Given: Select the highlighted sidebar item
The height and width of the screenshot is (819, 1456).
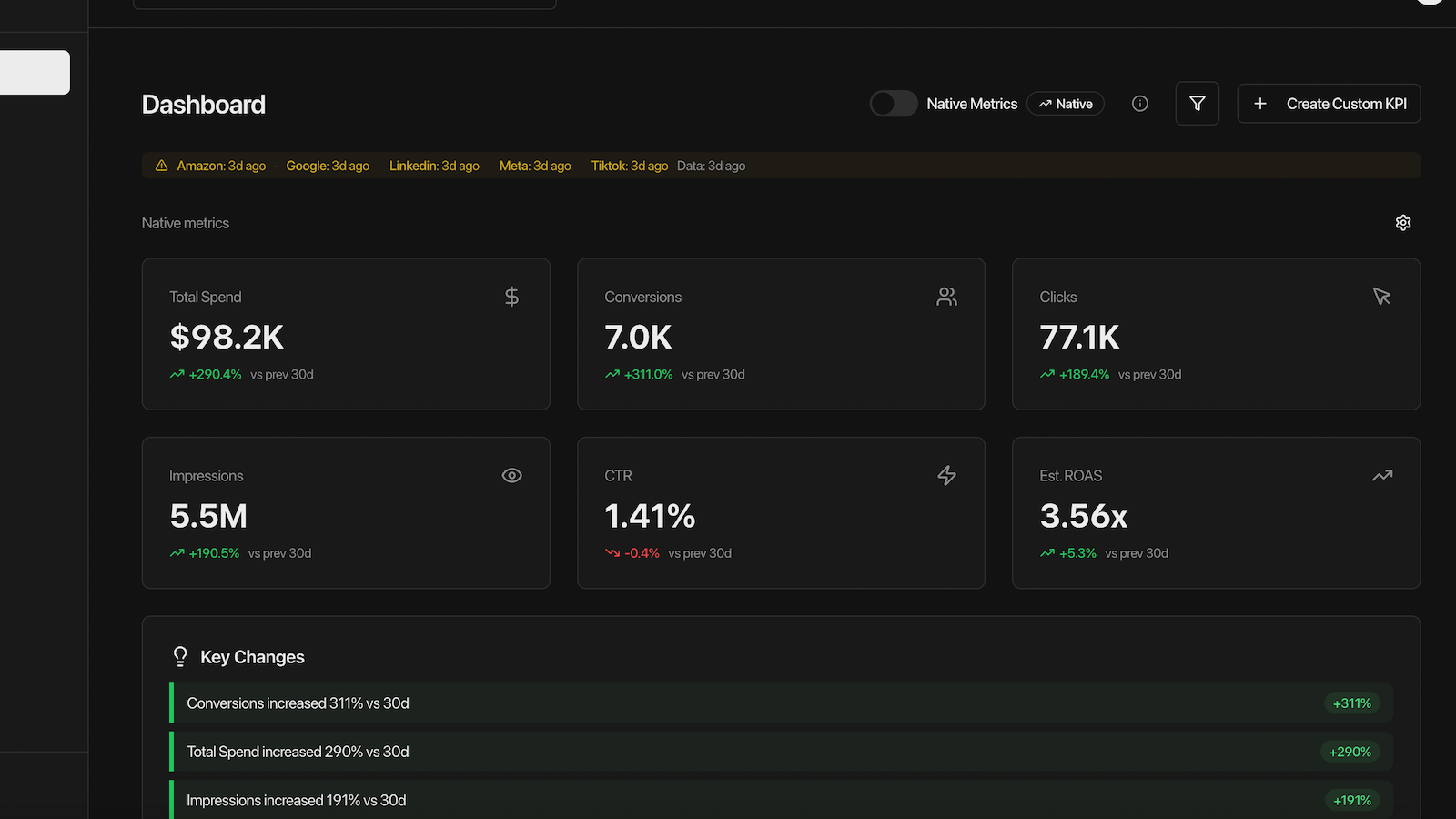Looking at the screenshot, I should pos(35,72).
